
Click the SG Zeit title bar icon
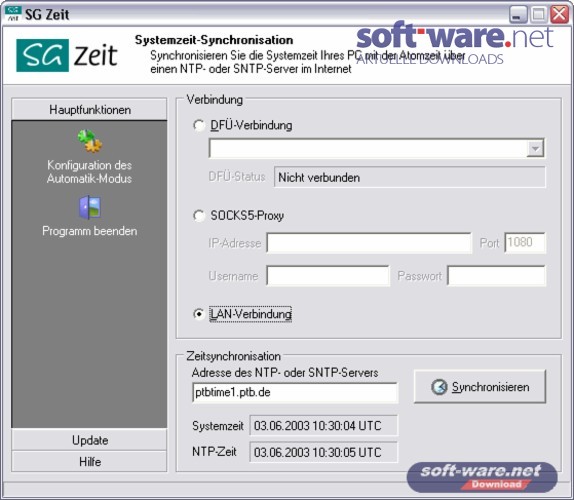[x=12, y=14]
